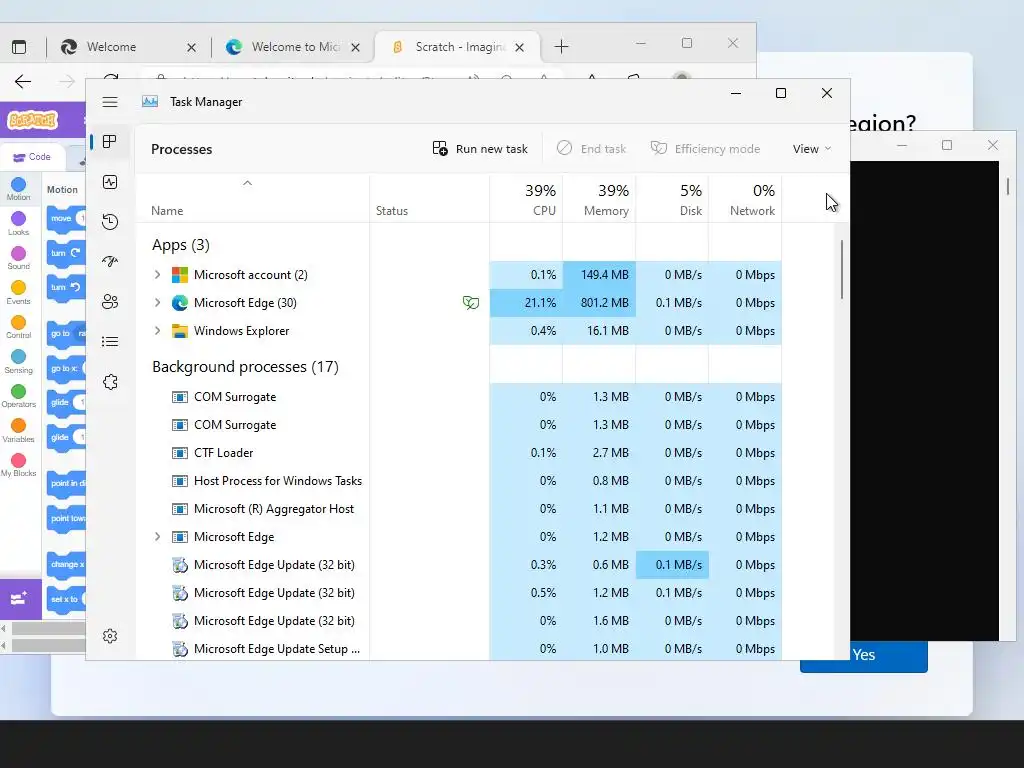
Task: Open Services page in Task Manager sidebar
Action: (110, 382)
